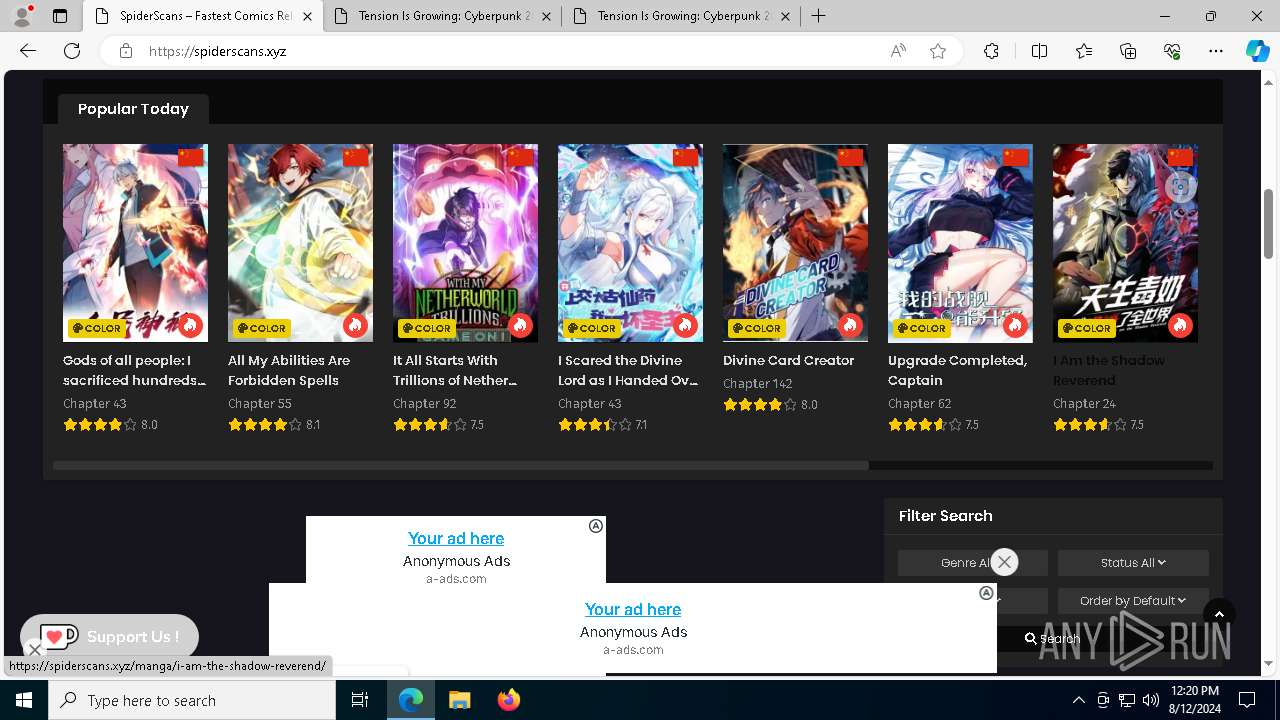1280x720 pixels.
Task: Launch the Copilot sidebar
Action: [1257, 51]
